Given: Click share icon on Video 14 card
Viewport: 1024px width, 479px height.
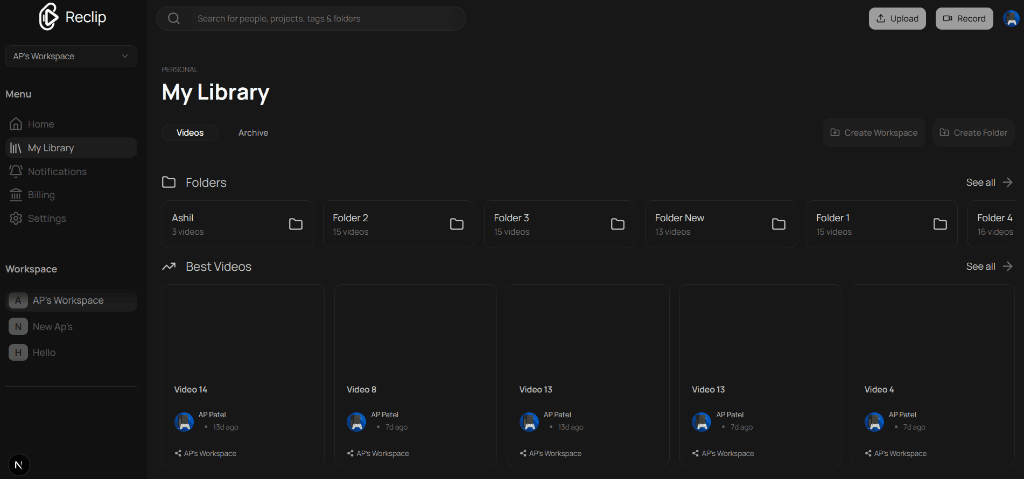Looking at the screenshot, I should pos(178,453).
